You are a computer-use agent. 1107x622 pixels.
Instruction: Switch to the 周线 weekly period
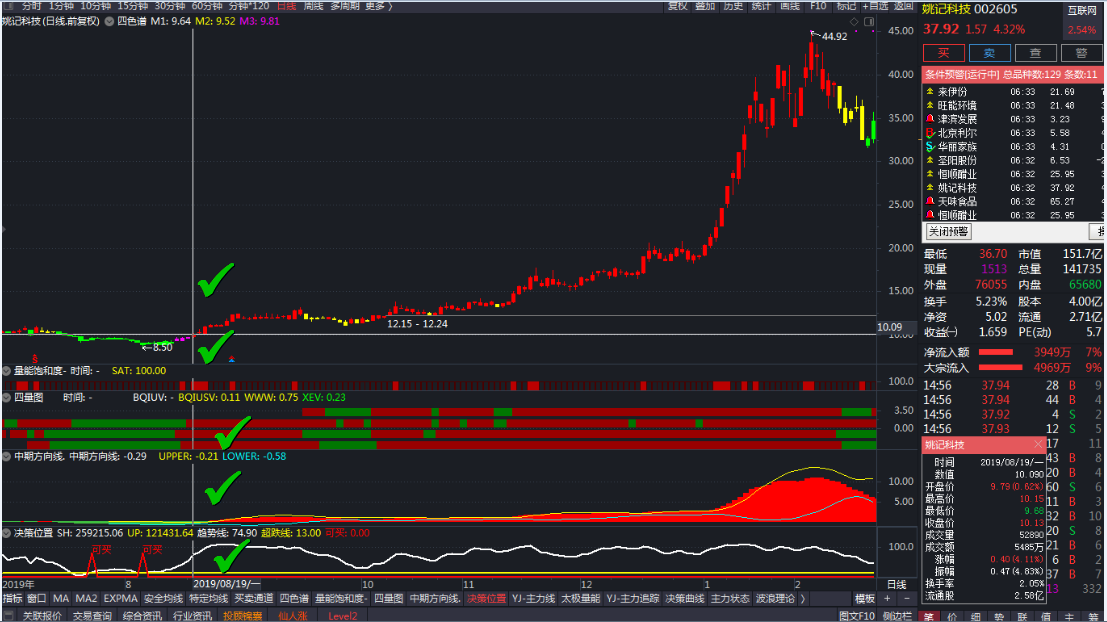(313, 6)
